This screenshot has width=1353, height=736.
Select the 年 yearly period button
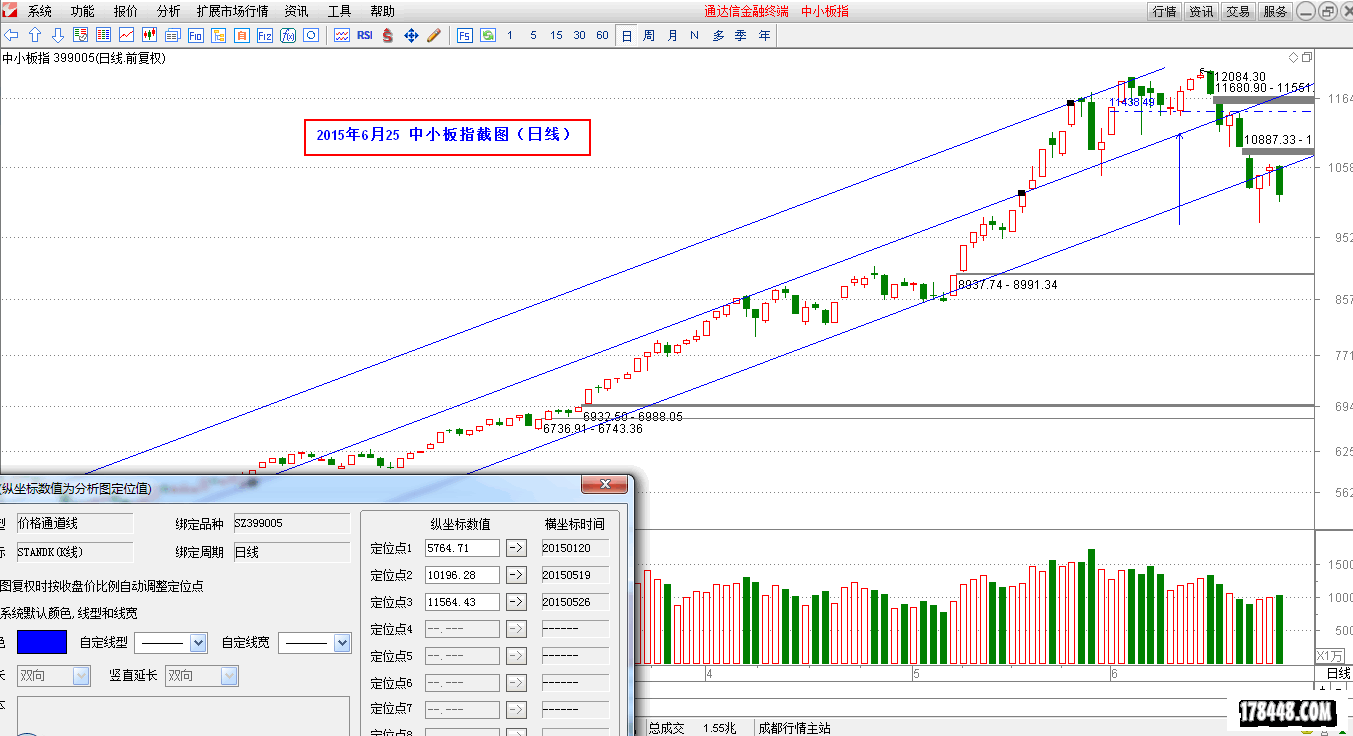coord(764,35)
